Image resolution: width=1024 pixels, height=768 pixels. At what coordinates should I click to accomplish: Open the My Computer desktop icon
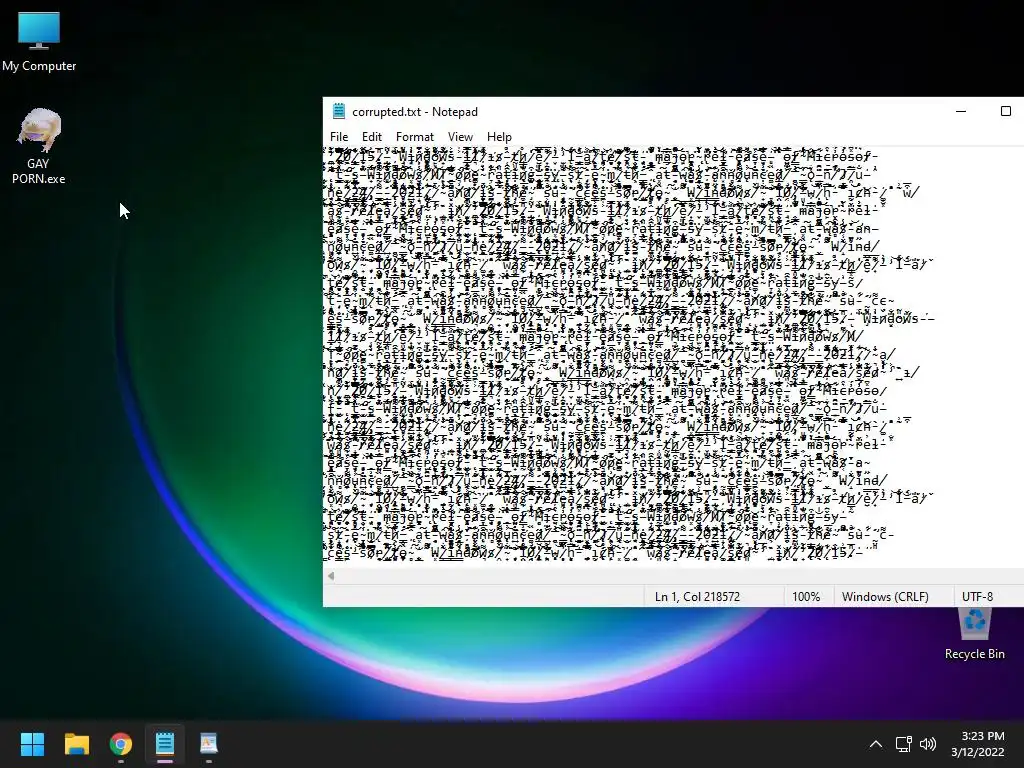pyautogui.click(x=39, y=40)
